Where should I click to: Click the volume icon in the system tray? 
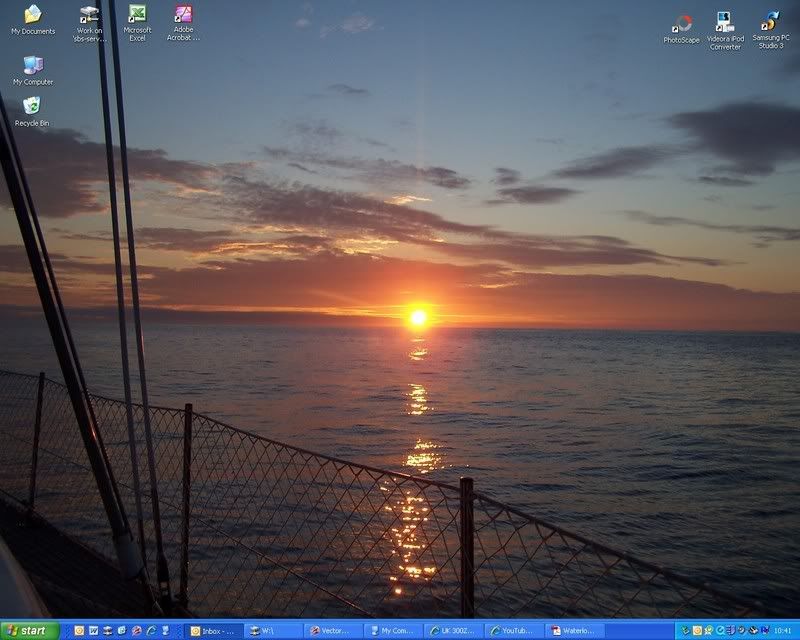pos(752,630)
